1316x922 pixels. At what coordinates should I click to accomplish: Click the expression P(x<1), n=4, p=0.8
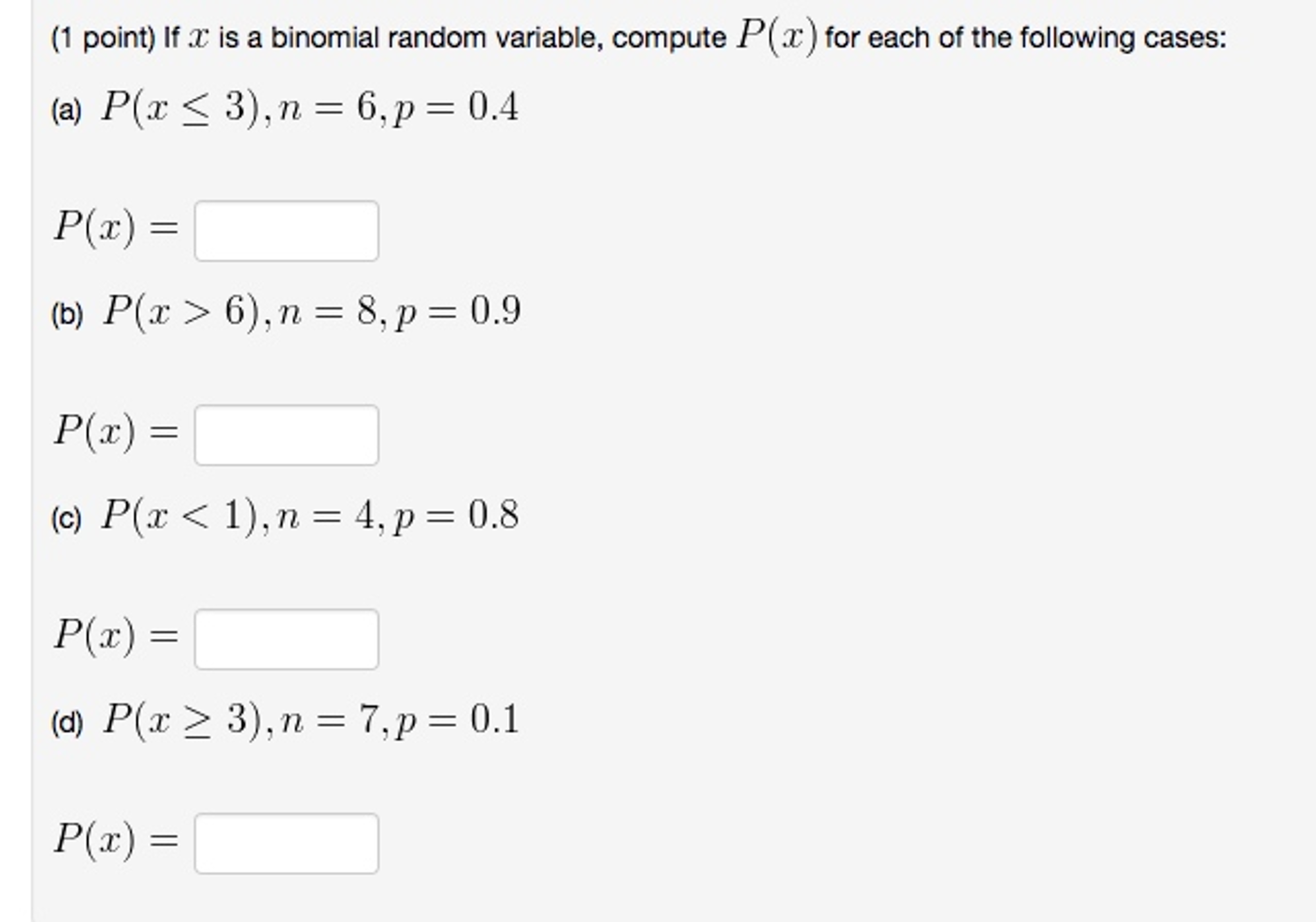click(x=309, y=516)
